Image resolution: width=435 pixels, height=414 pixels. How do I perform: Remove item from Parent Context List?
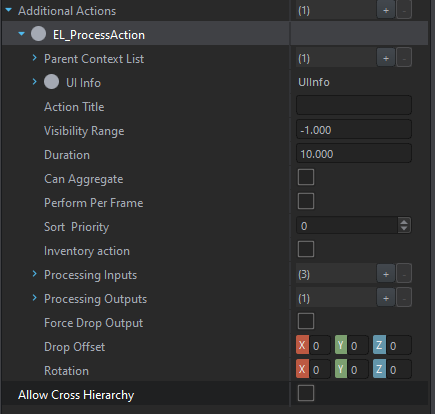click(x=404, y=58)
